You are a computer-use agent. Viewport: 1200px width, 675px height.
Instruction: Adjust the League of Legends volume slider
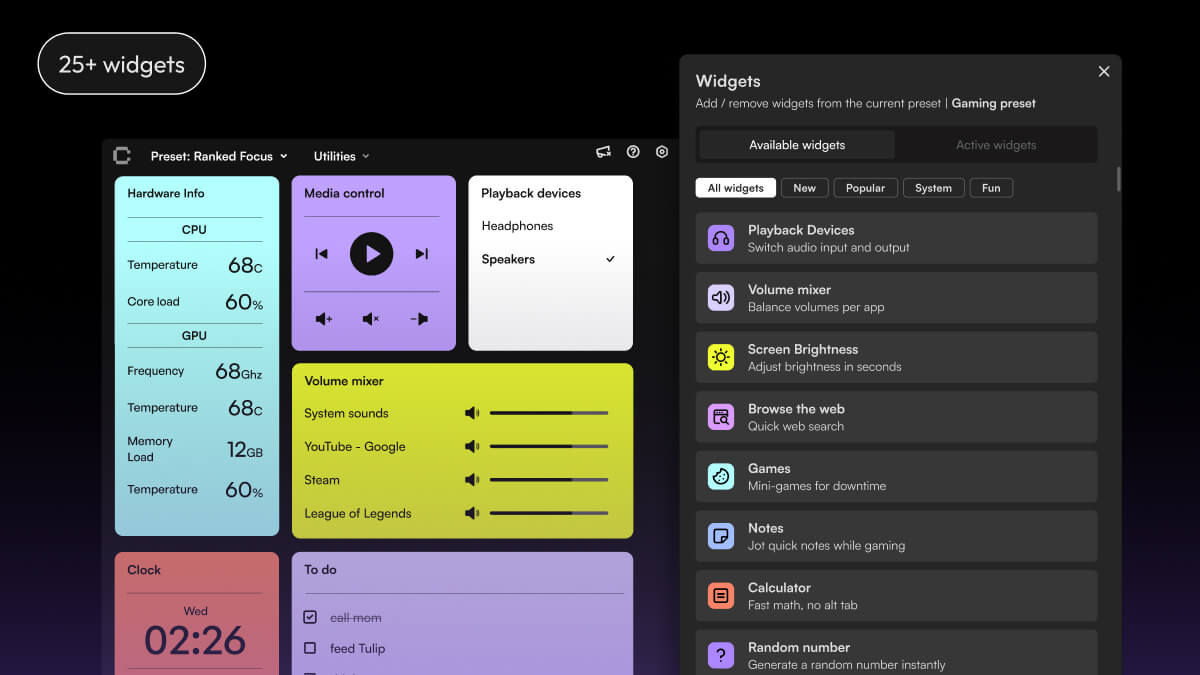click(548, 513)
